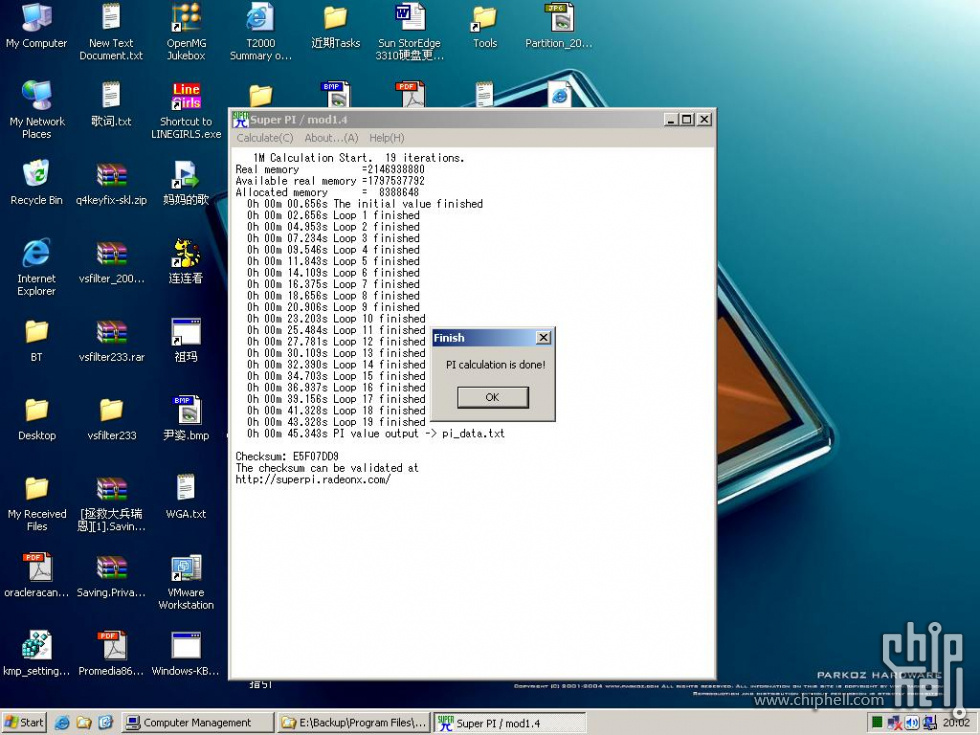Select the 尹姿.bmp image file icon
The image size is (980, 735).
(x=186, y=418)
